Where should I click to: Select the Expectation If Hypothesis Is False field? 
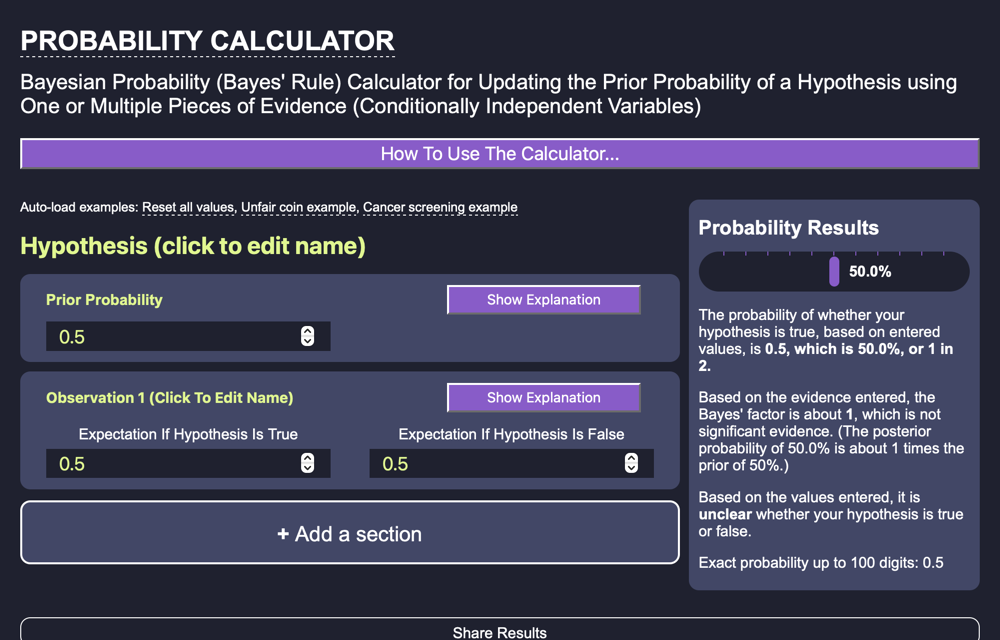494,464
